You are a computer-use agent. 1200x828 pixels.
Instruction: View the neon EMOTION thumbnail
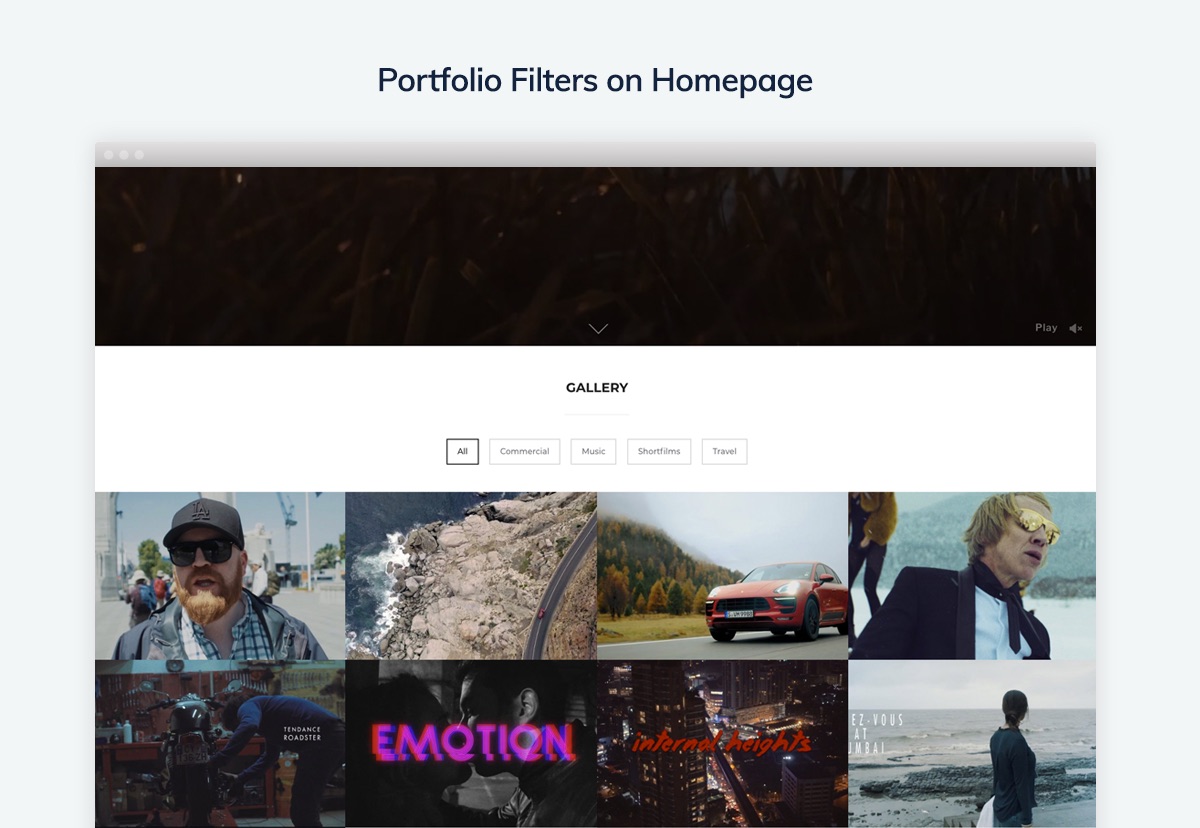(x=471, y=743)
